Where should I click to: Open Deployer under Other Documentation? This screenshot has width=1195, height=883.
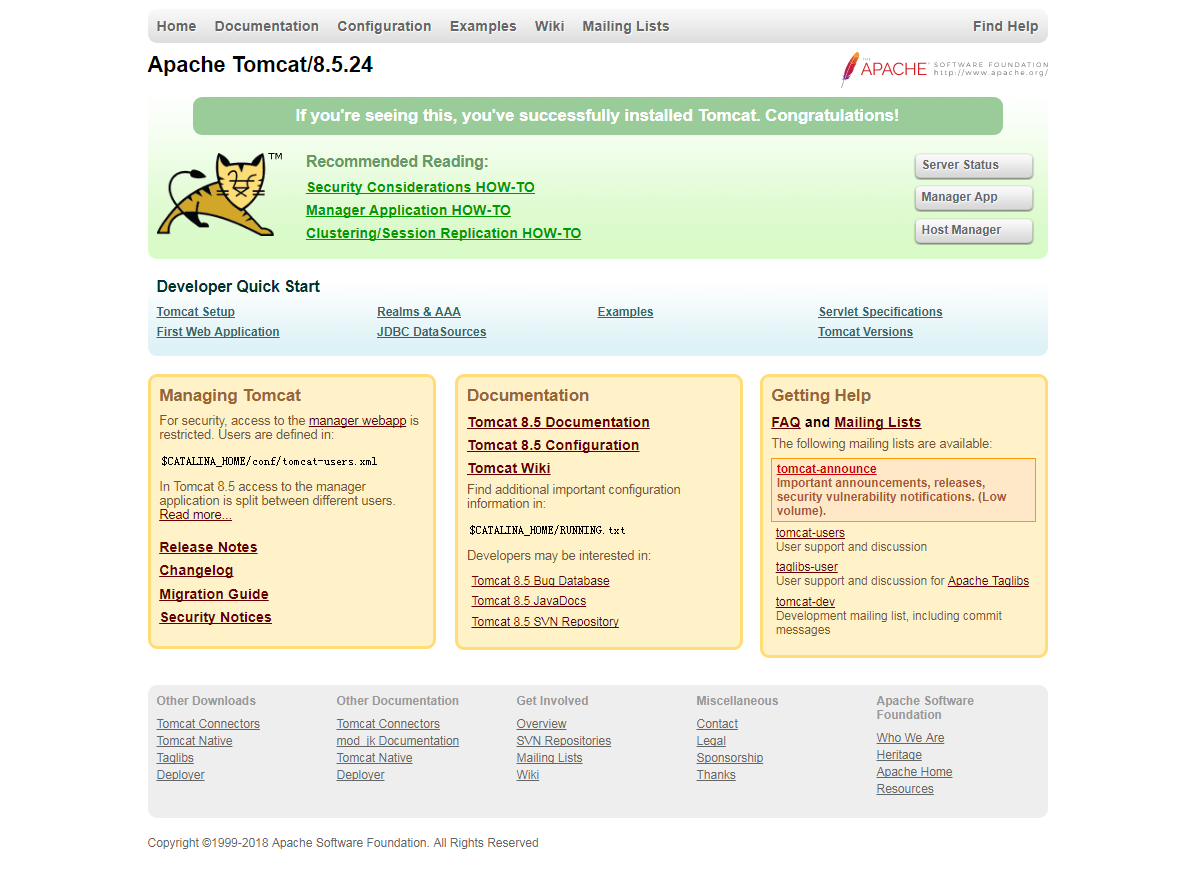coord(360,775)
